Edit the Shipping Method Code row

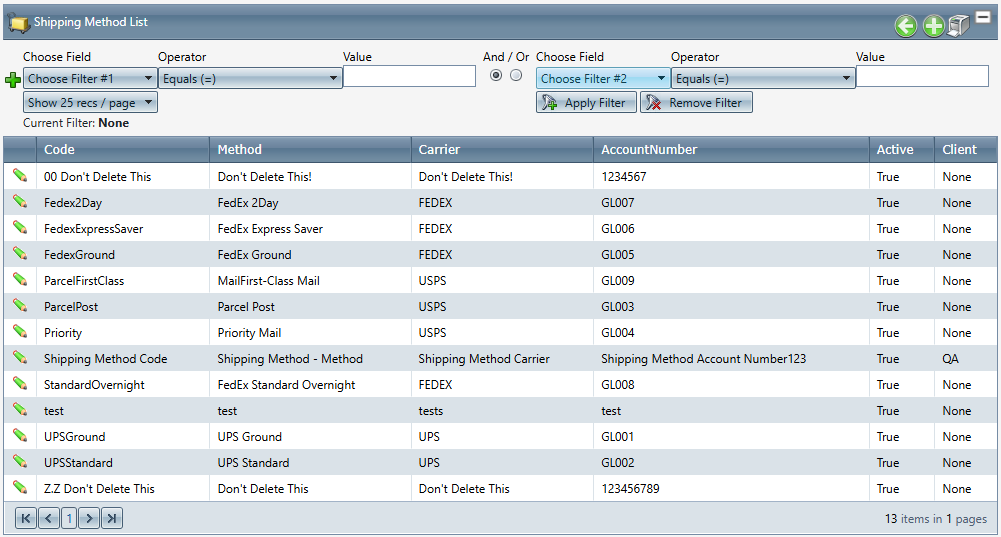(x=20, y=358)
